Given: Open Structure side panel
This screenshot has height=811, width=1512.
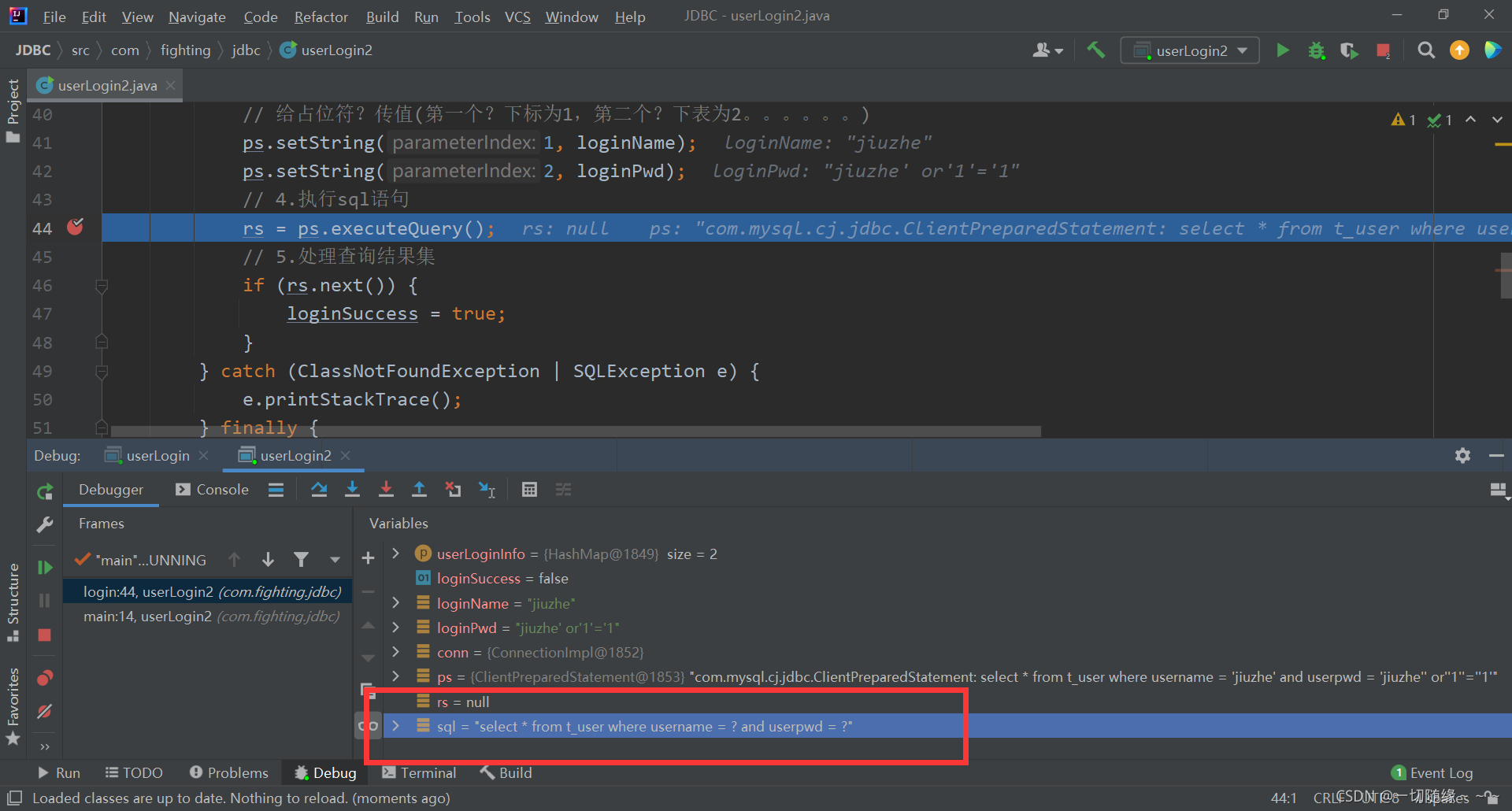Looking at the screenshot, I should pyautogui.click(x=13, y=602).
